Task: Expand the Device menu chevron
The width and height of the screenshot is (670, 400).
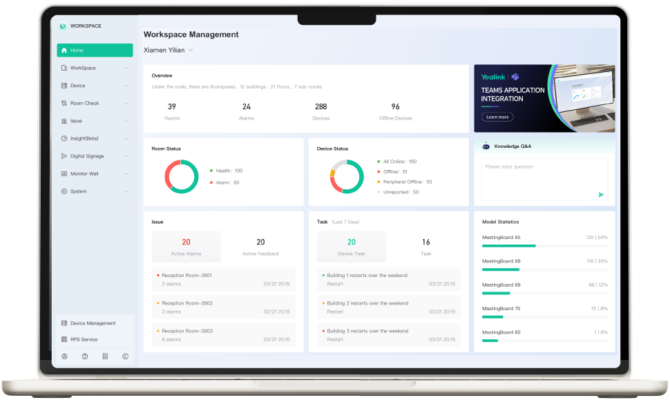Action: click(126, 85)
